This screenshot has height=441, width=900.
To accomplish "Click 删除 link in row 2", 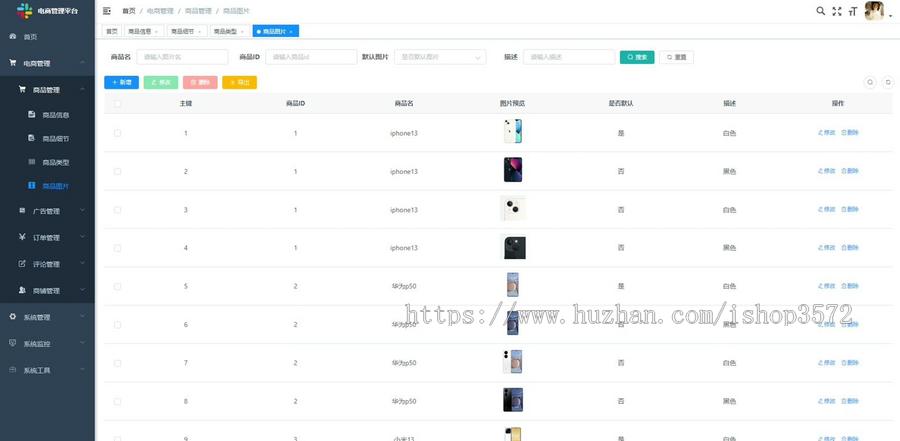I will coord(850,171).
